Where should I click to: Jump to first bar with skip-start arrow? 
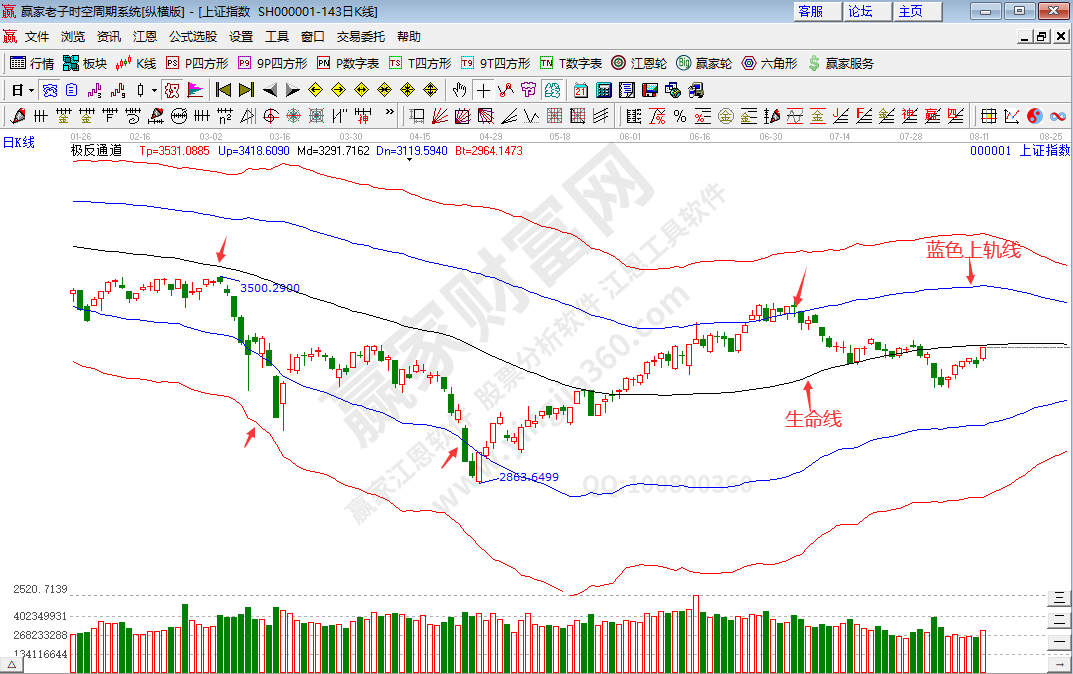point(223,90)
